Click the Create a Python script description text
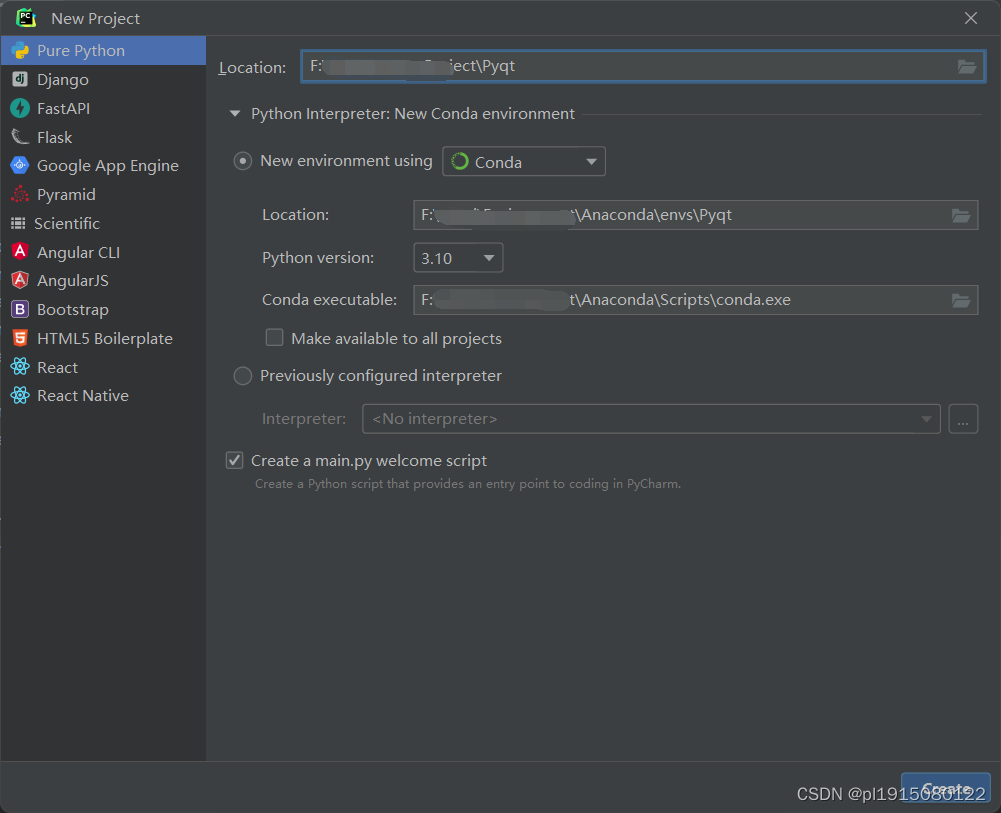1001x813 pixels. pyautogui.click(x=468, y=484)
